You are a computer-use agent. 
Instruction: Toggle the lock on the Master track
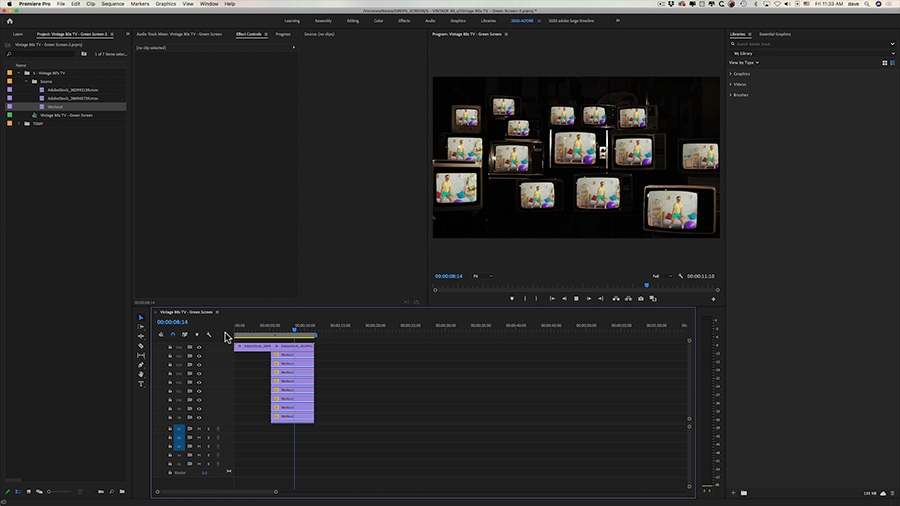pyautogui.click(x=169, y=472)
